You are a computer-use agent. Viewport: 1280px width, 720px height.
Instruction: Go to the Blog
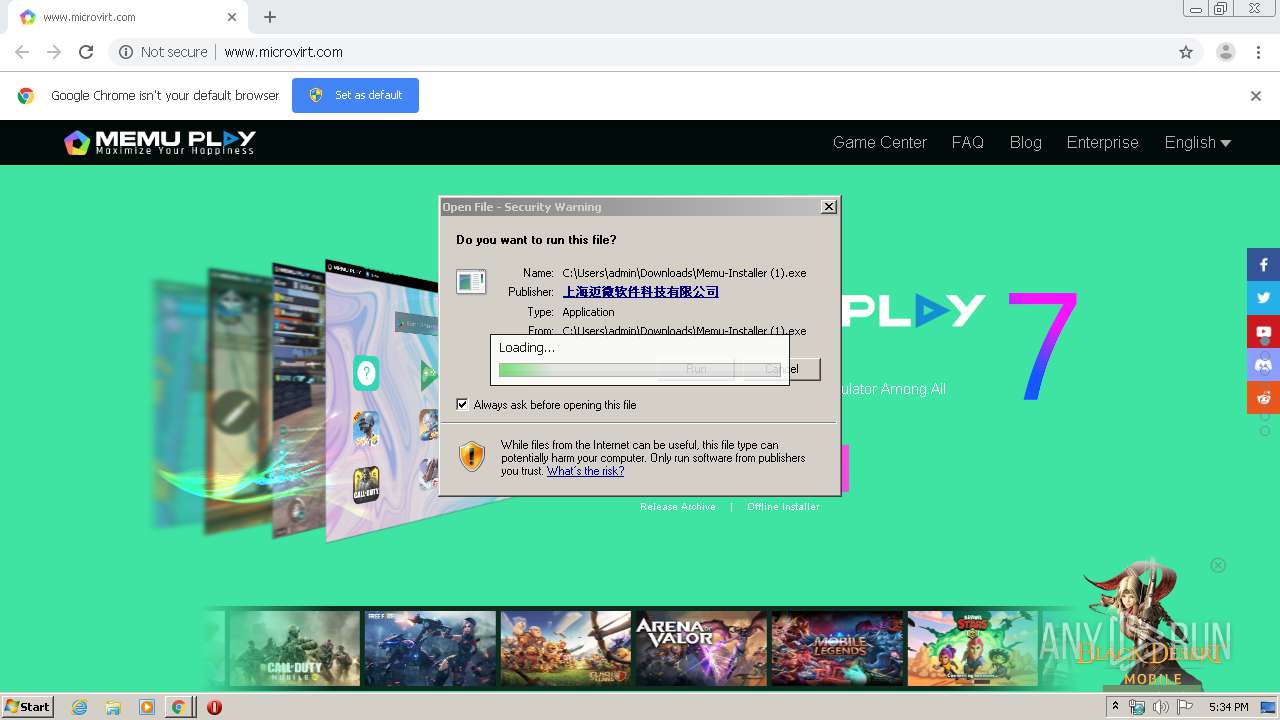pyautogui.click(x=1025, y=142)
